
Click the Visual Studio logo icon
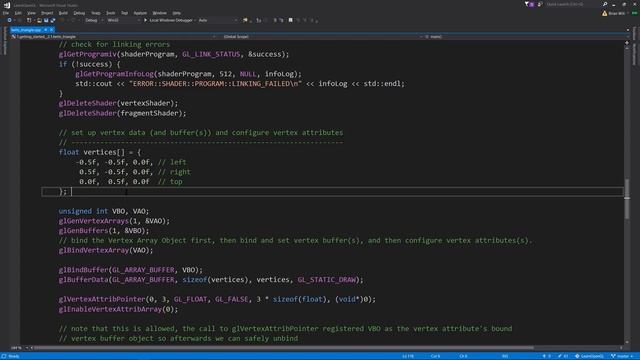coord(7,5)
